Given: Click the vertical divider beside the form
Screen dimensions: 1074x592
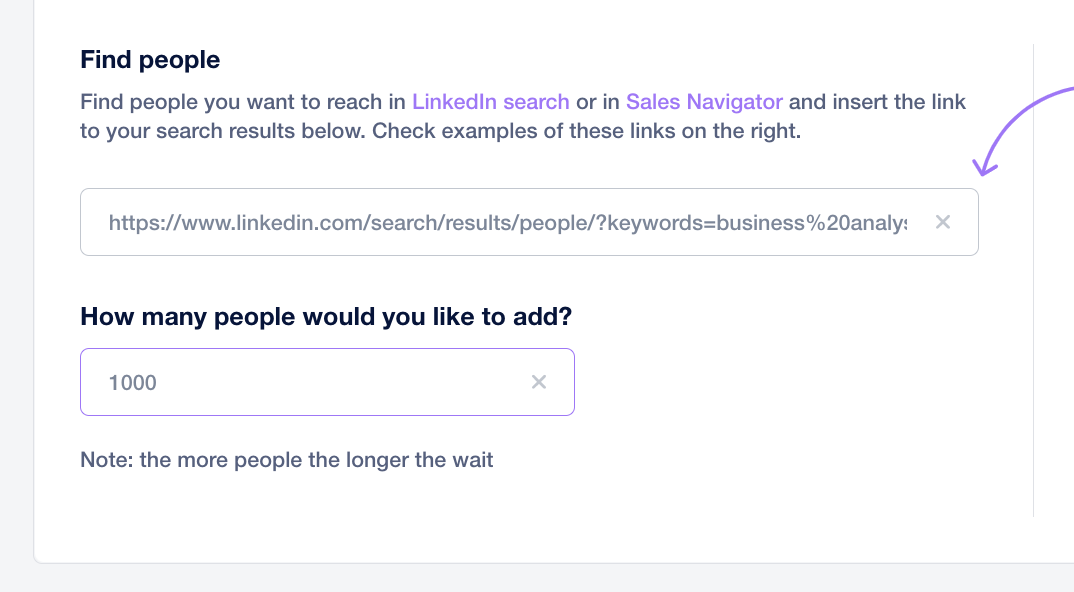Looking at the screenshot, I should (x=1033, y=280).
